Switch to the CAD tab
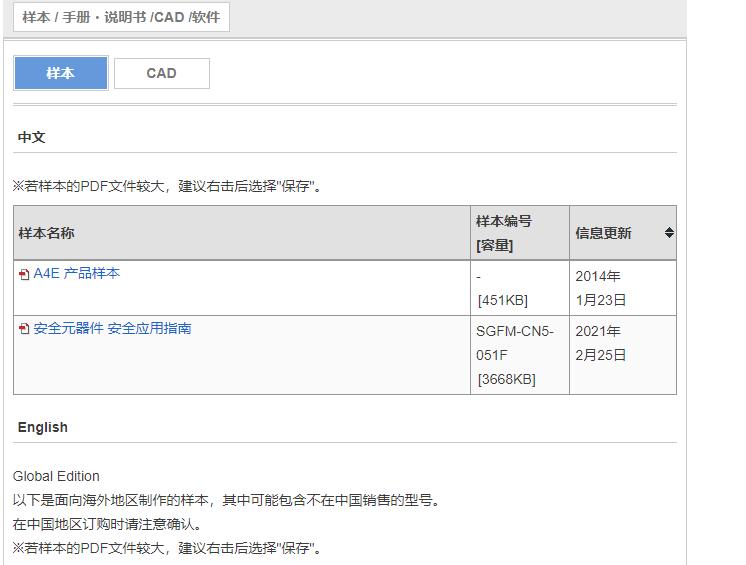 click(162, 73)
